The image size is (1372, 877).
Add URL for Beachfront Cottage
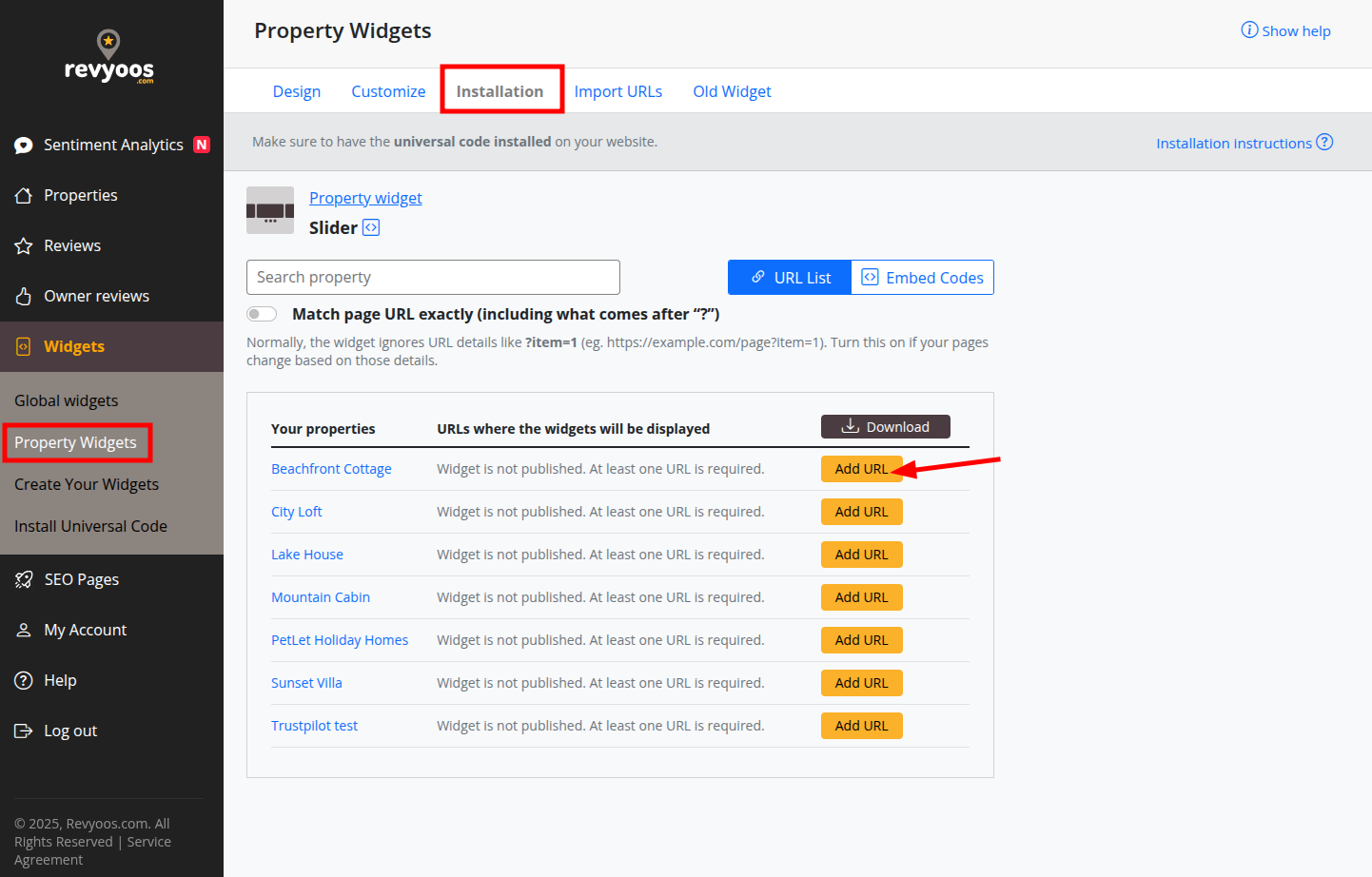click(x=862, y=469)
